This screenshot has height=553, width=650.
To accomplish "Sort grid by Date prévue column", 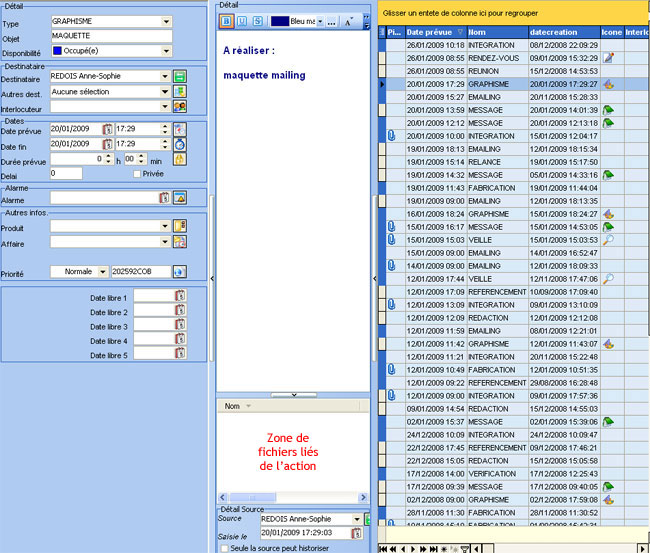I will (x=436, y=32).
